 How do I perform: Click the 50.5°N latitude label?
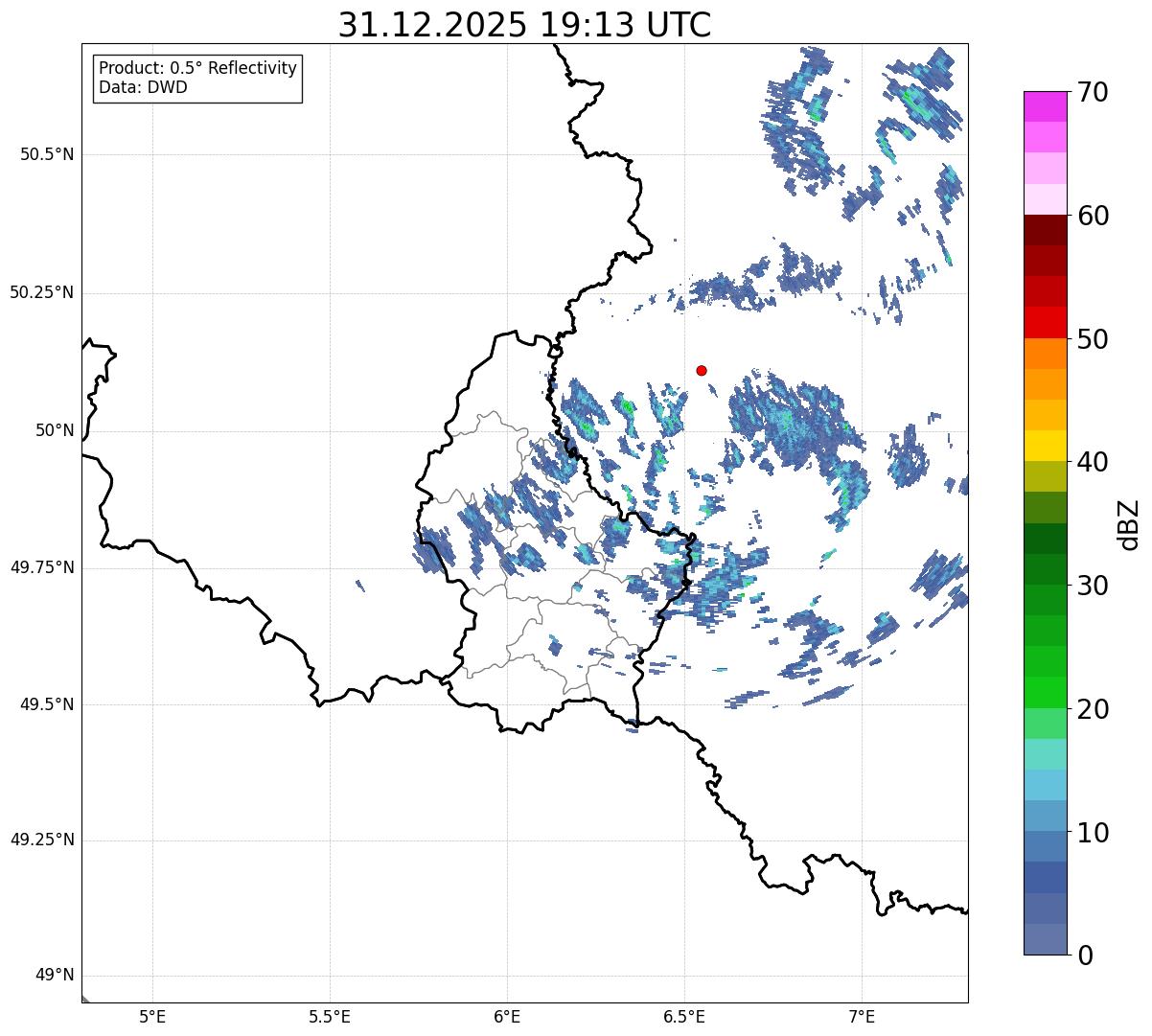tap(47, 154)
